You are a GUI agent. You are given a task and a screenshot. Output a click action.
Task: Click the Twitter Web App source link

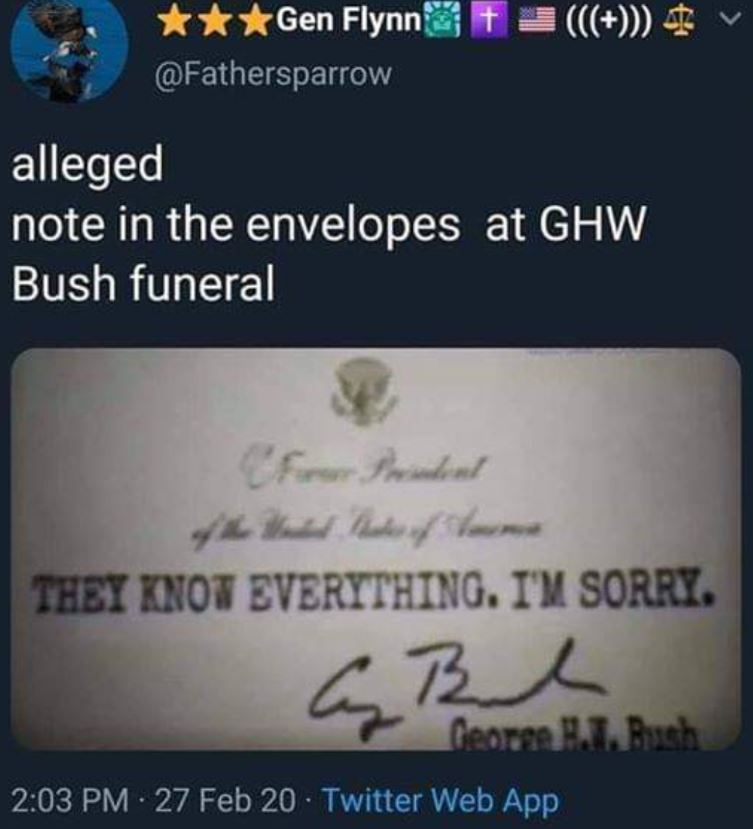pos(440,801)
